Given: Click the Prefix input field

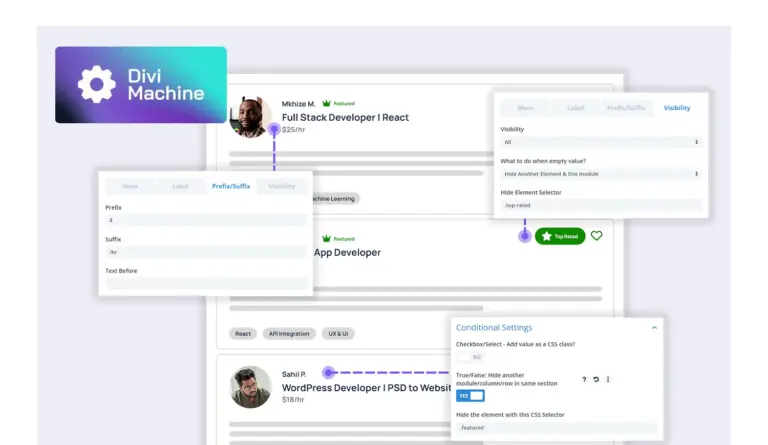Looking at the screenshot, I should click(x=206, y=220).
